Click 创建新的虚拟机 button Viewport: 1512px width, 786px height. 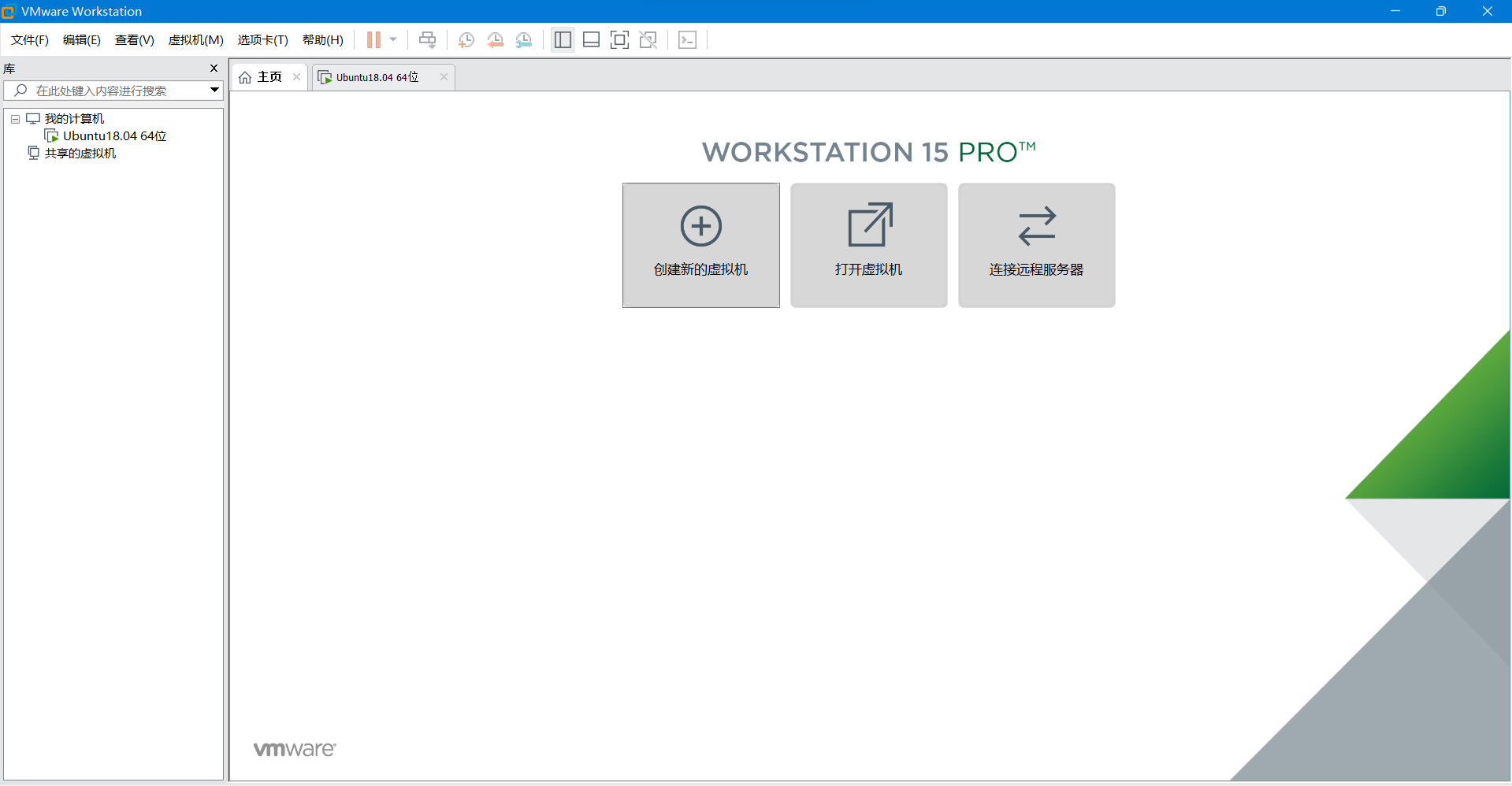pyautogui.click(x=701, y=246)
